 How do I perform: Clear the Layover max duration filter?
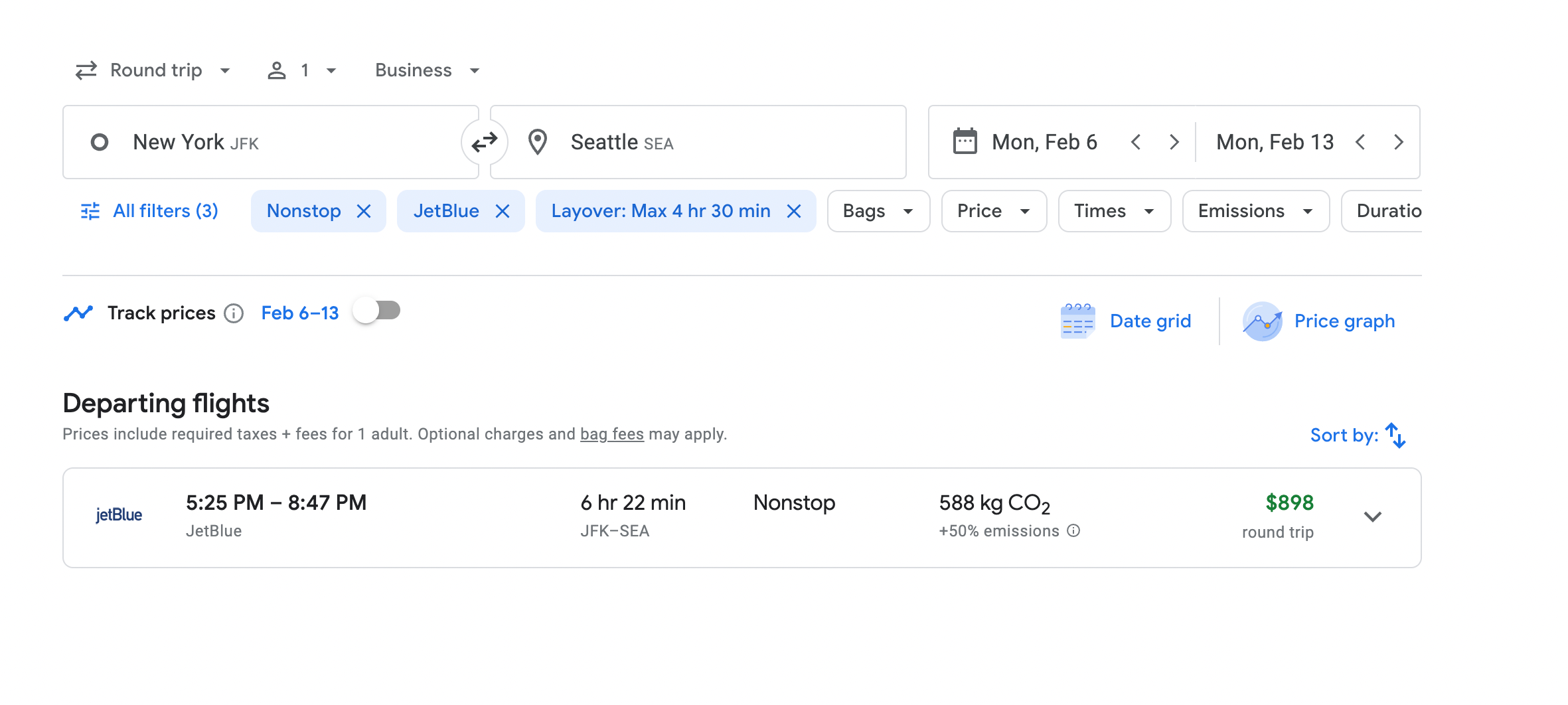coord(794,211)
